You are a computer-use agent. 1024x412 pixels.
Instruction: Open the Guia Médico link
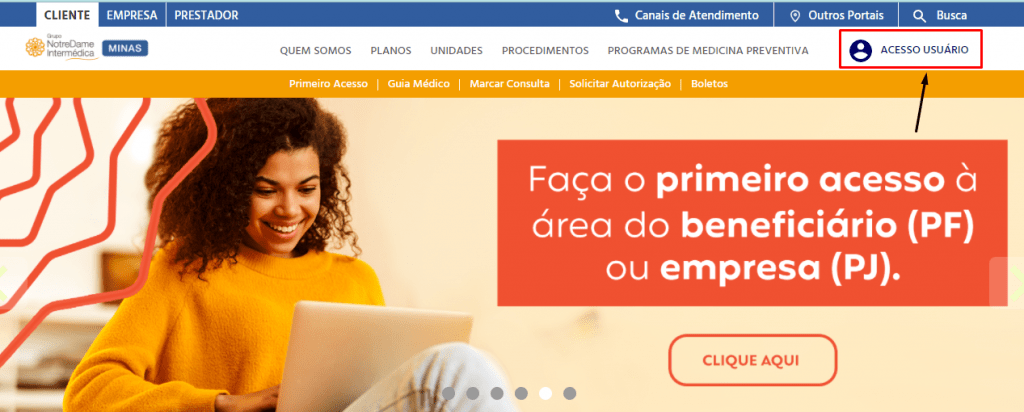419,84
